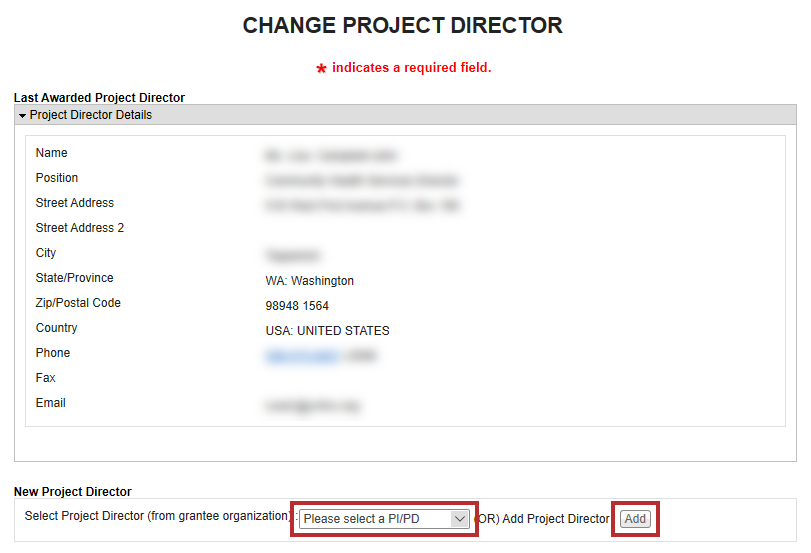
Task: Click the blurred phone number link
Action: (x=301, y=355)
